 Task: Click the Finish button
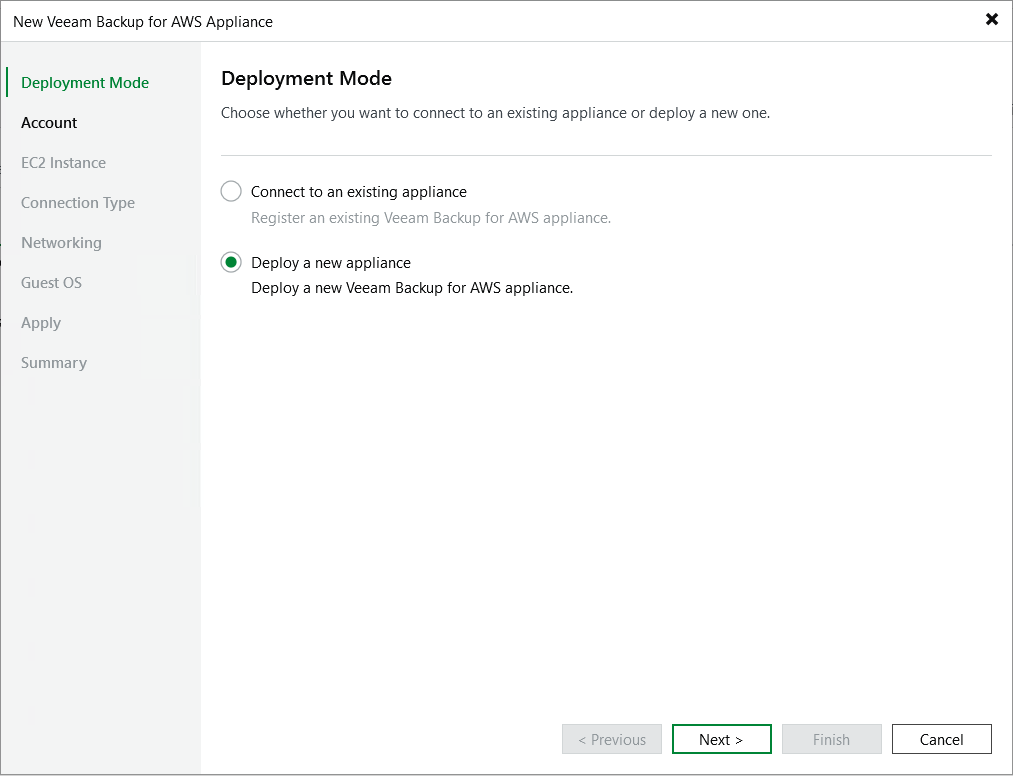831,739
